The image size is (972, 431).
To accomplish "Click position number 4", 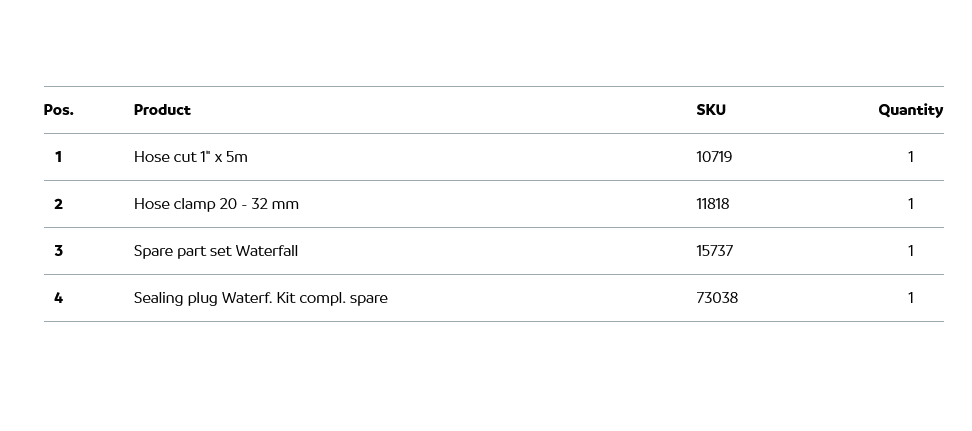I will tap(58, 298).
